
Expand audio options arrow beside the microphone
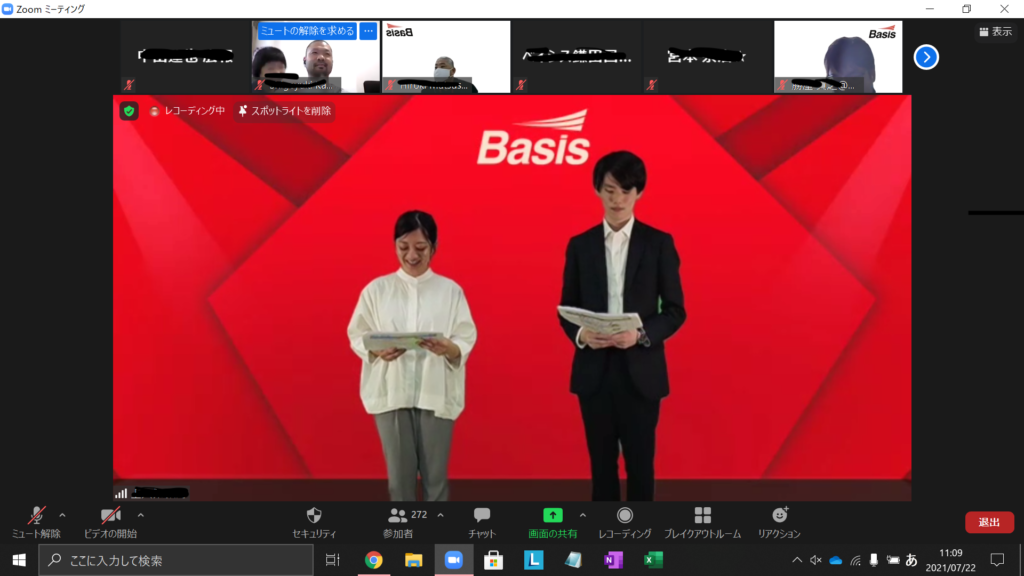(63, 515)
